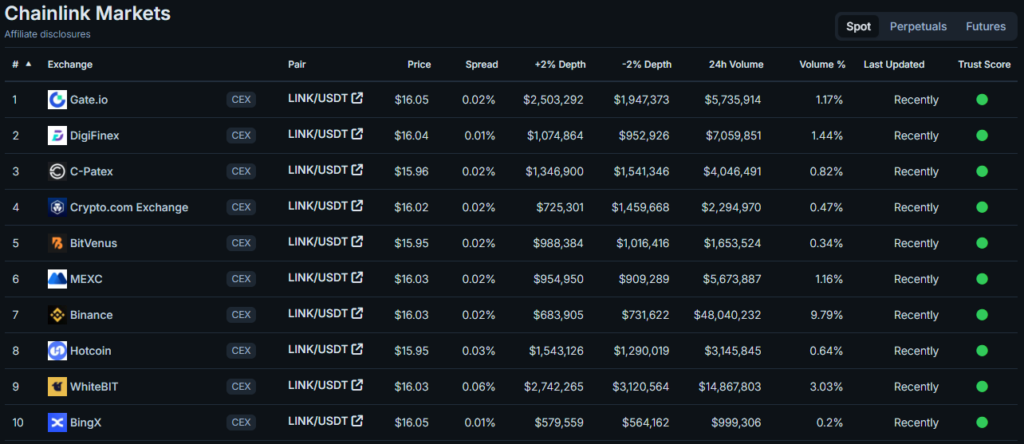The image size is (1024, 444).
Task: Click the Crypto.com Exchange logo icon
Action: (x=57, y=207)
